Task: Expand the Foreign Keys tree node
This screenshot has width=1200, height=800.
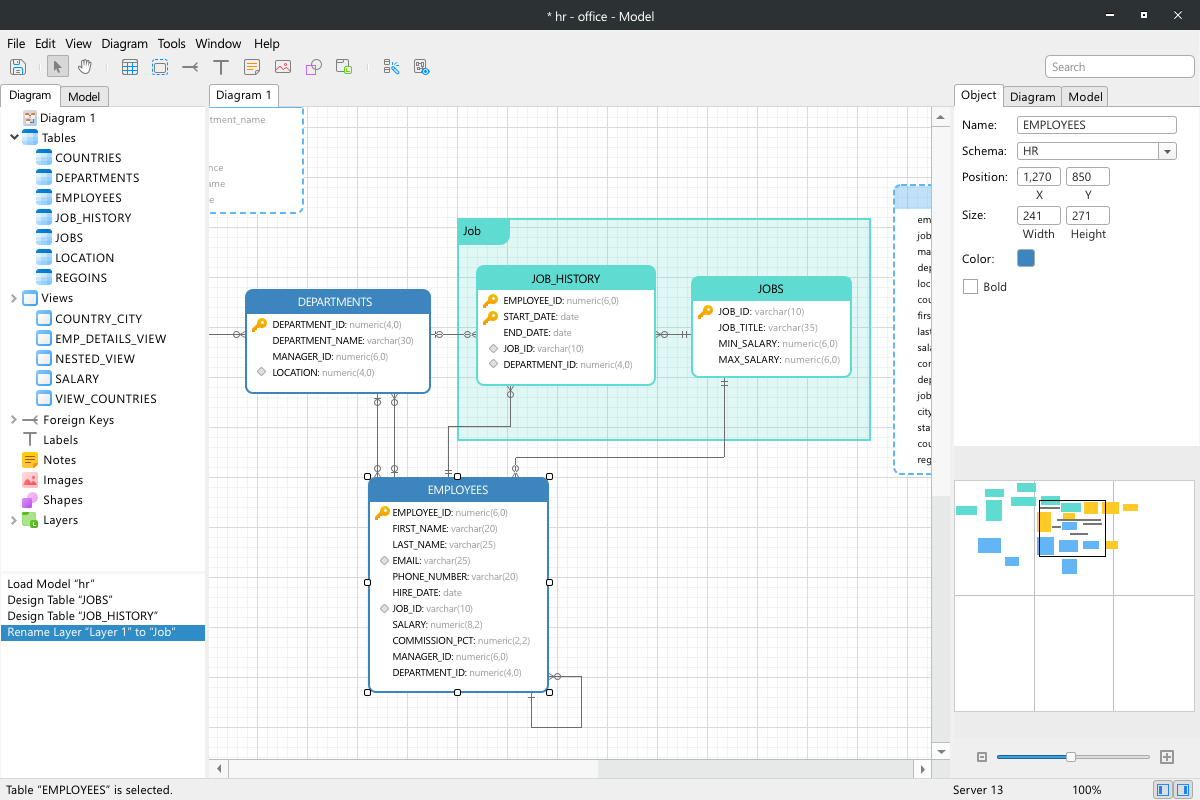Action: [x=13, y=420]
